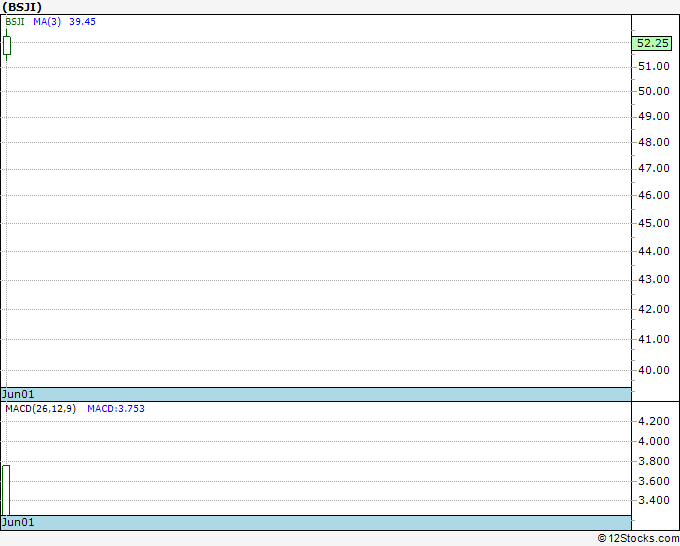
Task: Click the Jun01 label under MACD panel
Action: [18, 522]
